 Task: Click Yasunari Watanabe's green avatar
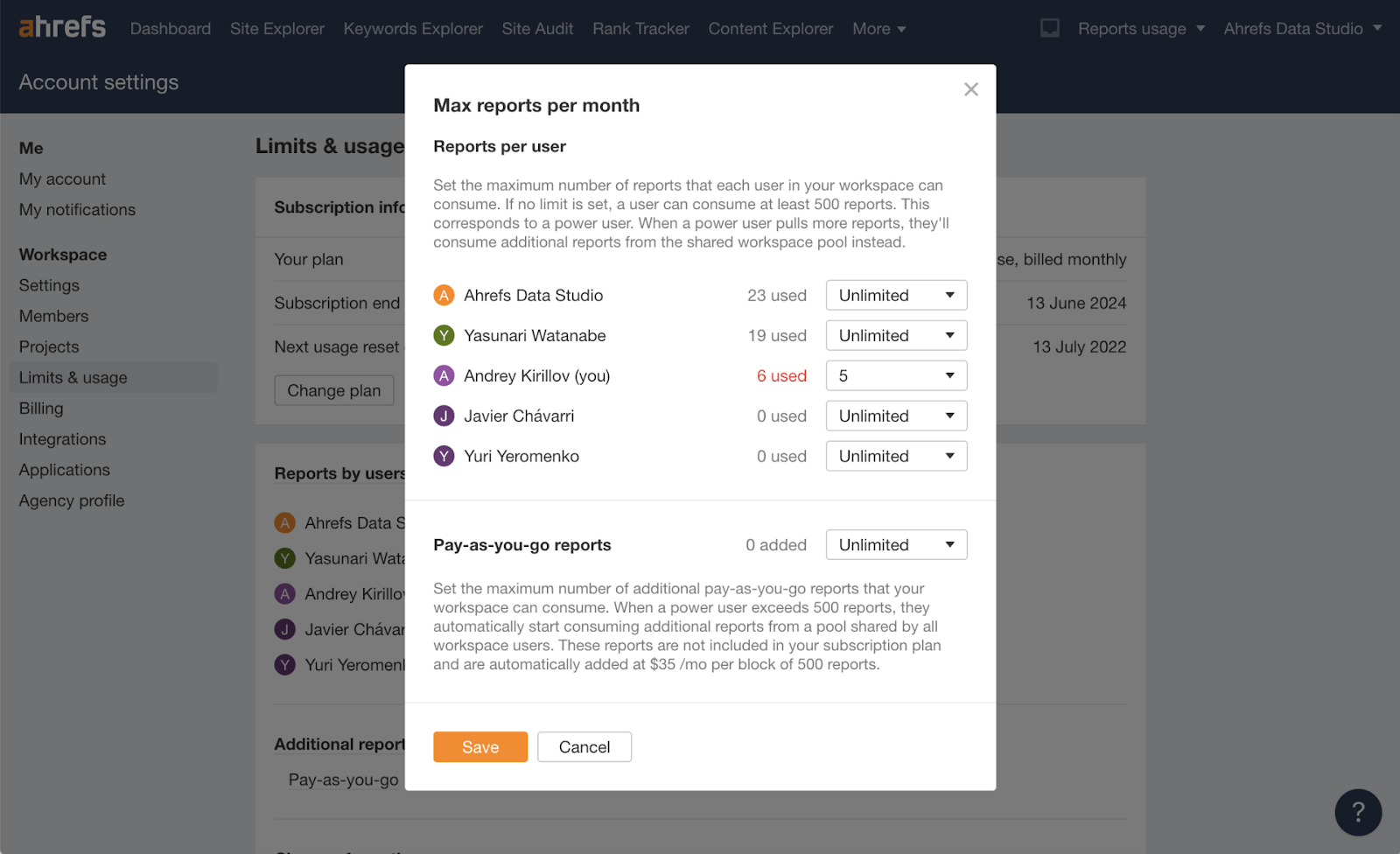tap(444, 335)
